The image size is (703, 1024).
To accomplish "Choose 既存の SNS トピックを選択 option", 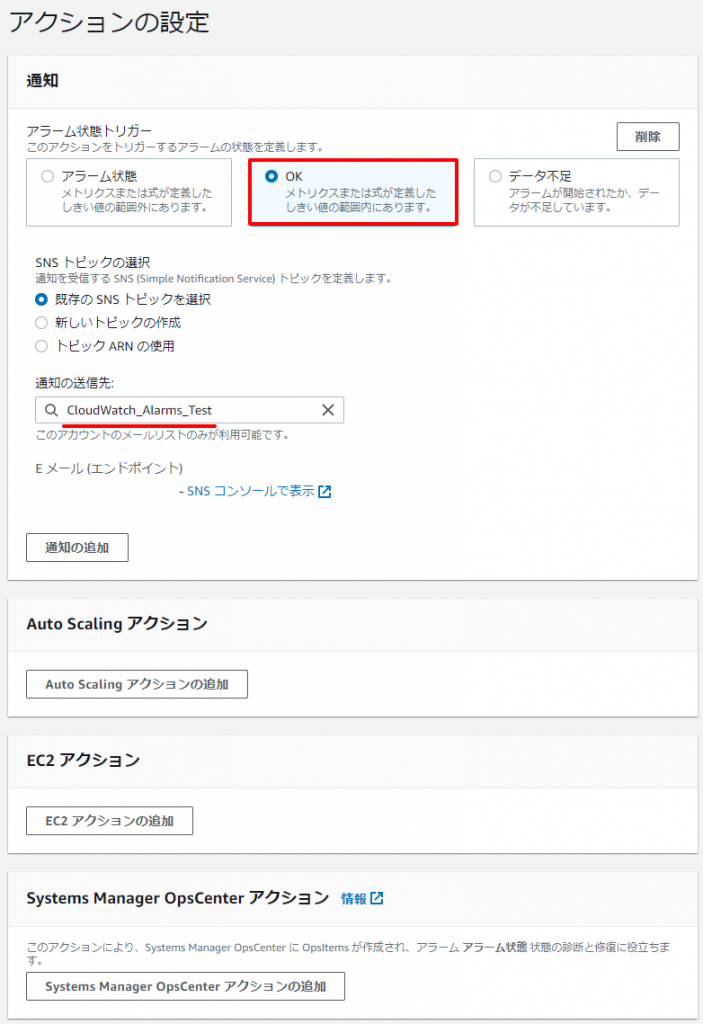I will click(x=41, y=299).
